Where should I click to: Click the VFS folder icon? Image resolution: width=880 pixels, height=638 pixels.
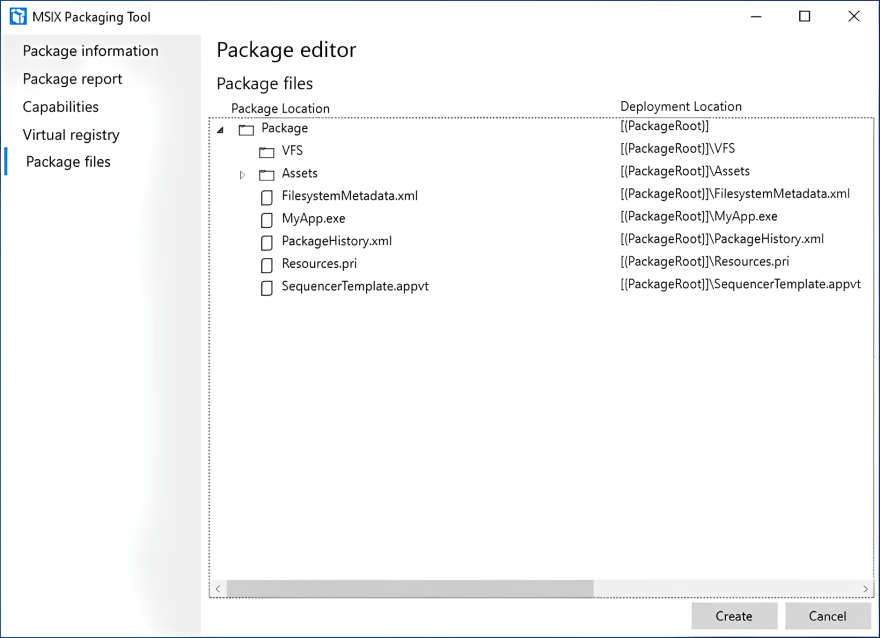267,152
